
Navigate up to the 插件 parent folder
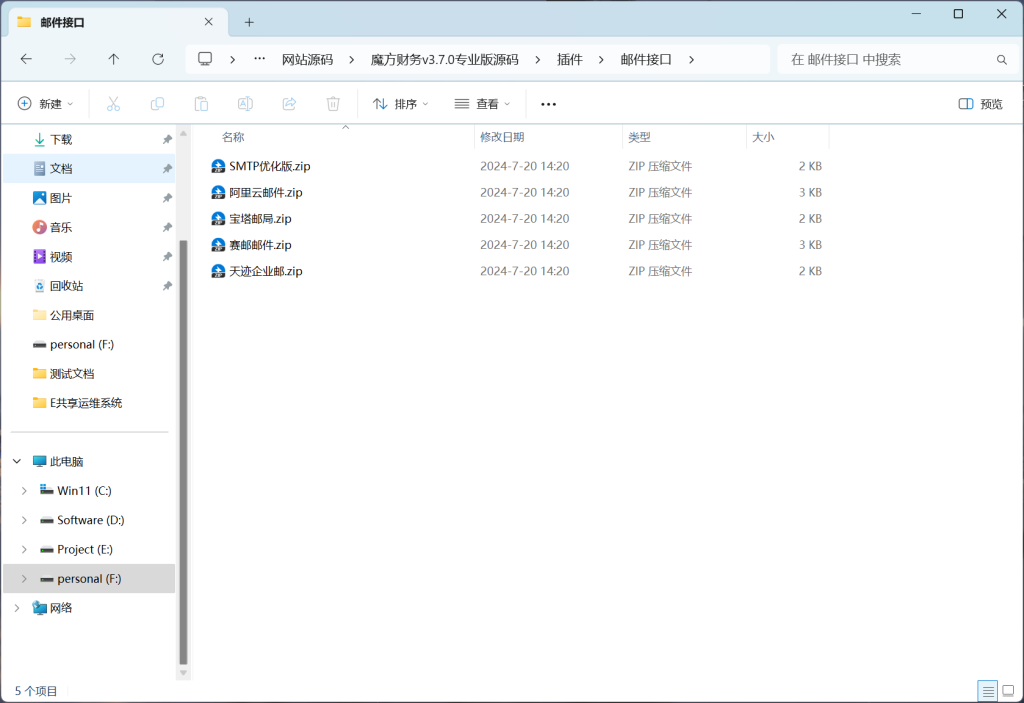click(x=111, y=59)
